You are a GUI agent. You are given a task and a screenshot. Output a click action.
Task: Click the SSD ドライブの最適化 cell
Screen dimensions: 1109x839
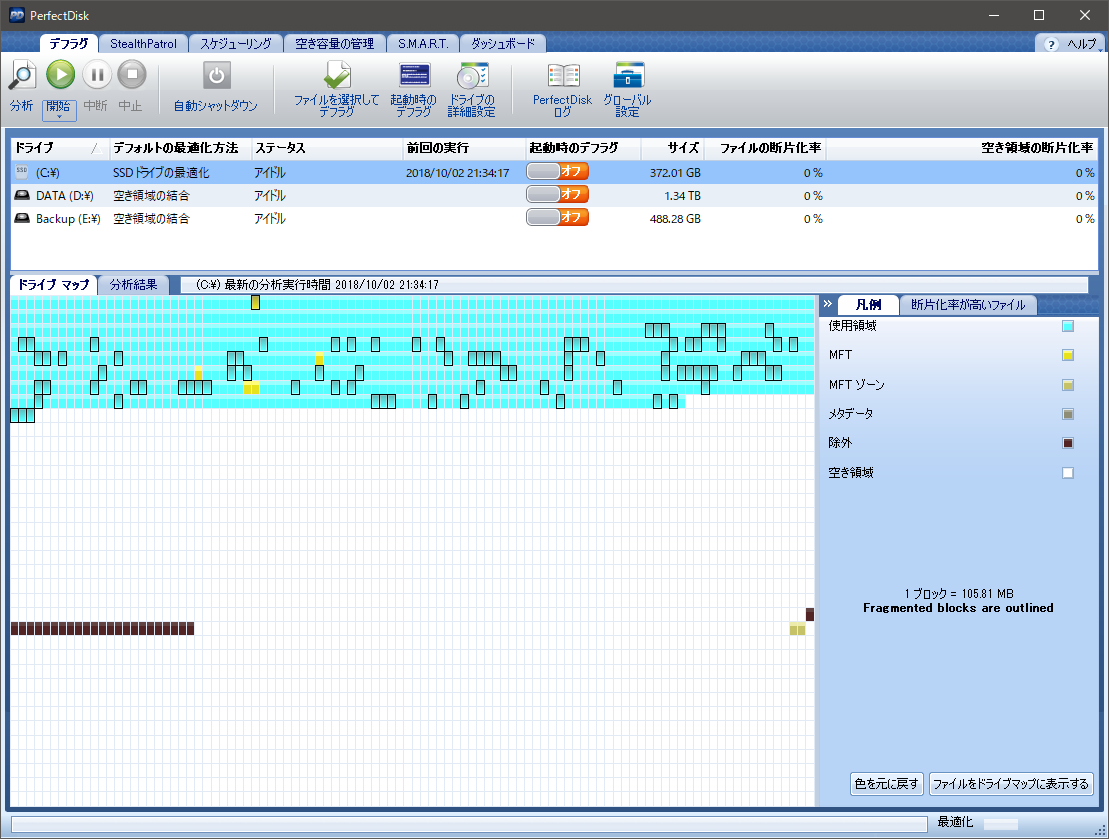[x=161, y=173]
